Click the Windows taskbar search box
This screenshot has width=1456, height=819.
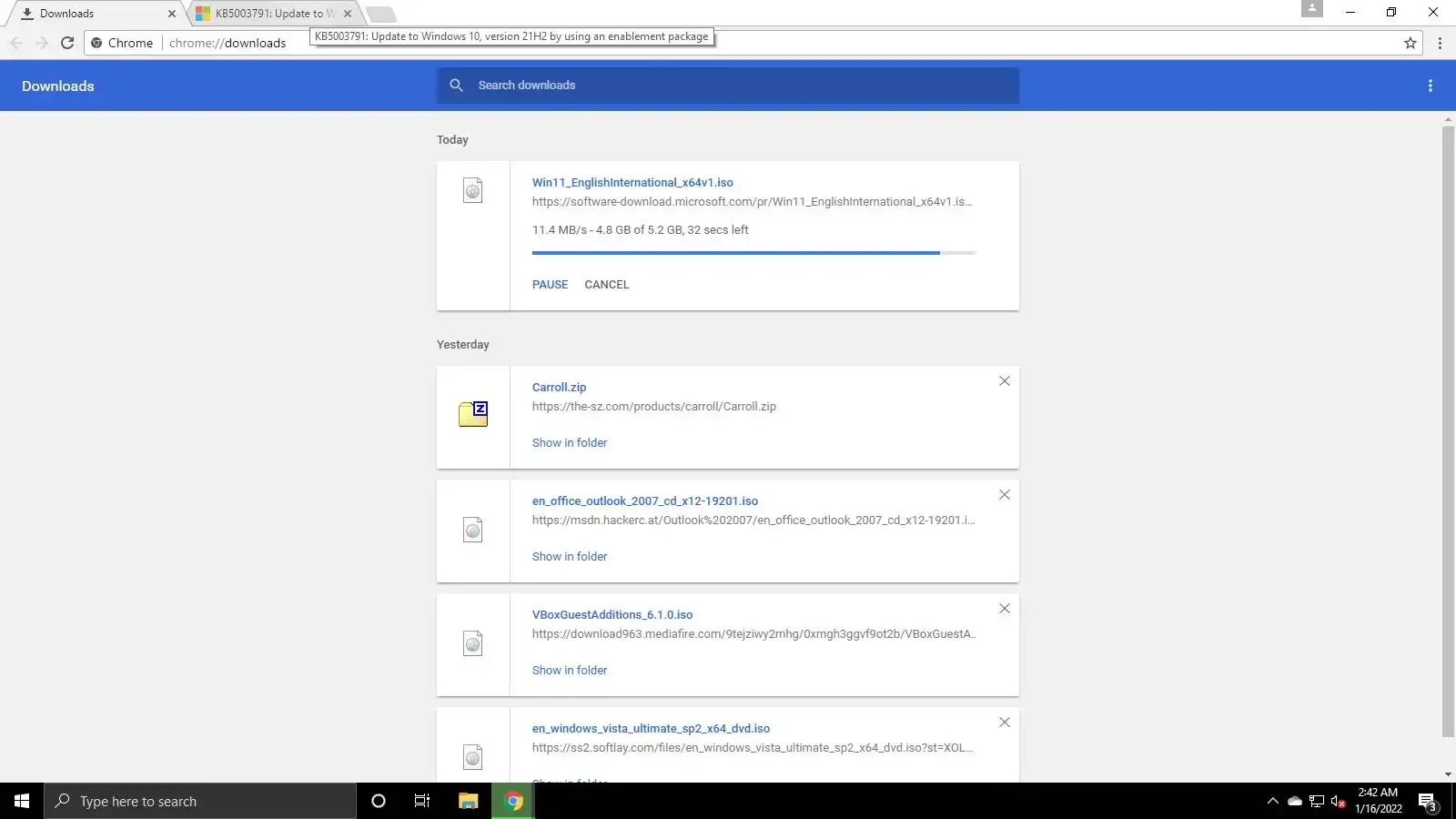point(200,801)
